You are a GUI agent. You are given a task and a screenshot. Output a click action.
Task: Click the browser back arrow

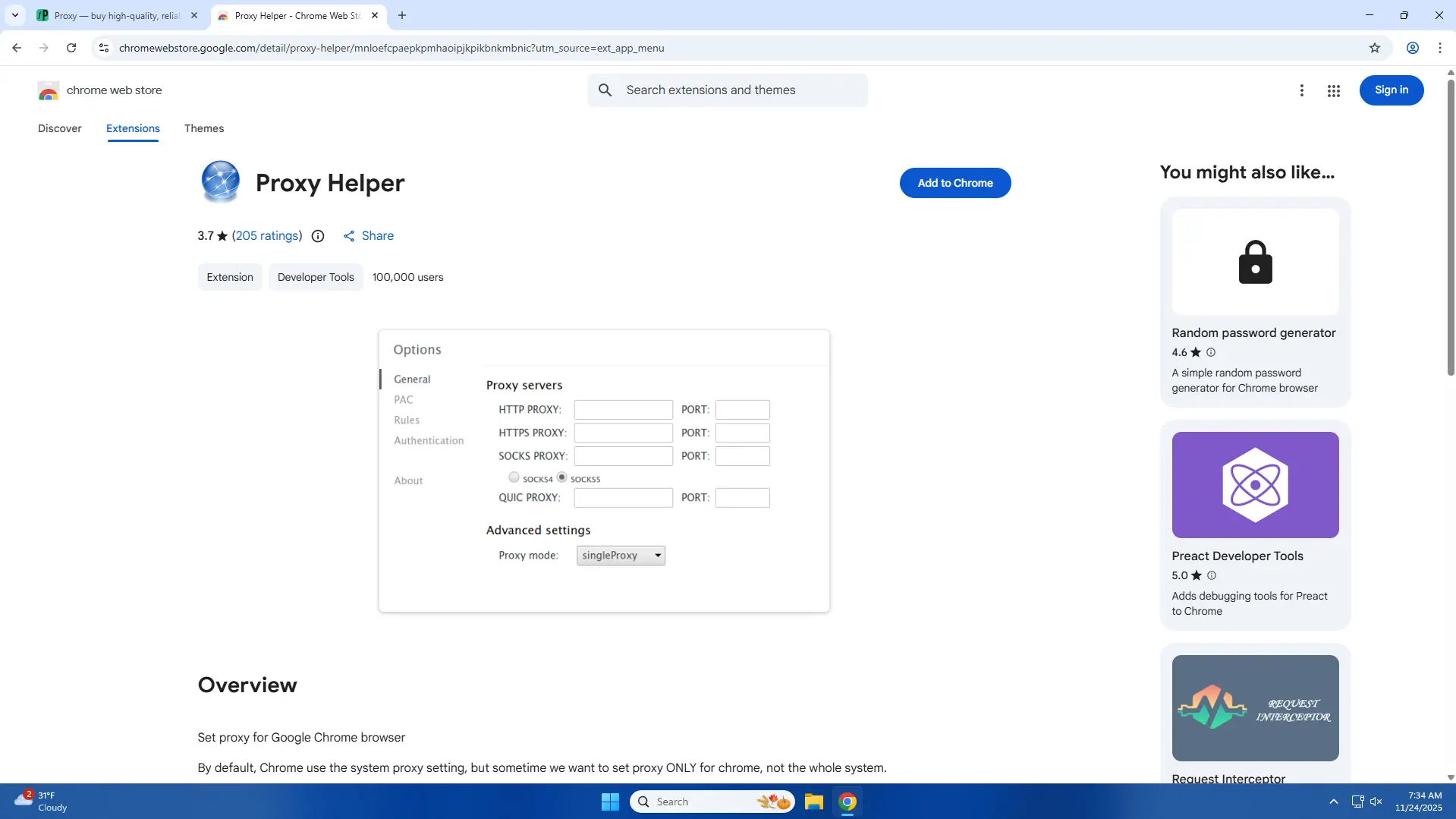pos(17,48)
